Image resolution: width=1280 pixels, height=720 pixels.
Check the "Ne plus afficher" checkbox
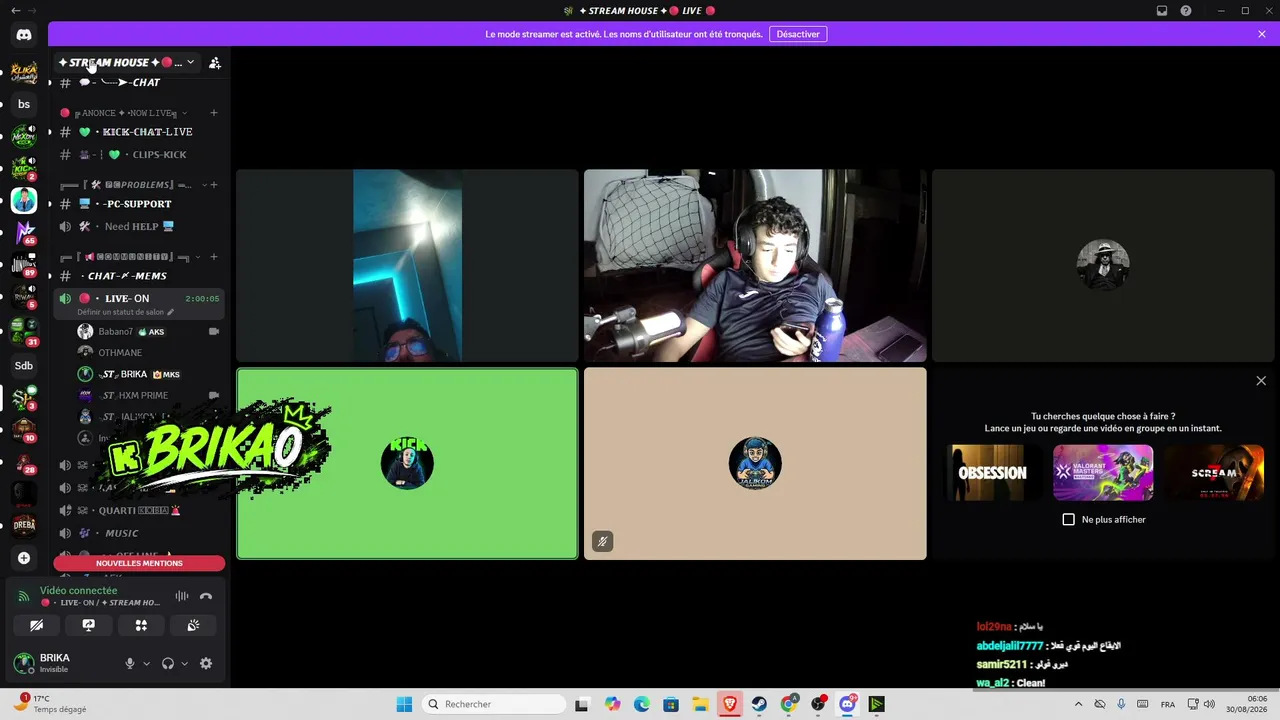point(1068,520)
